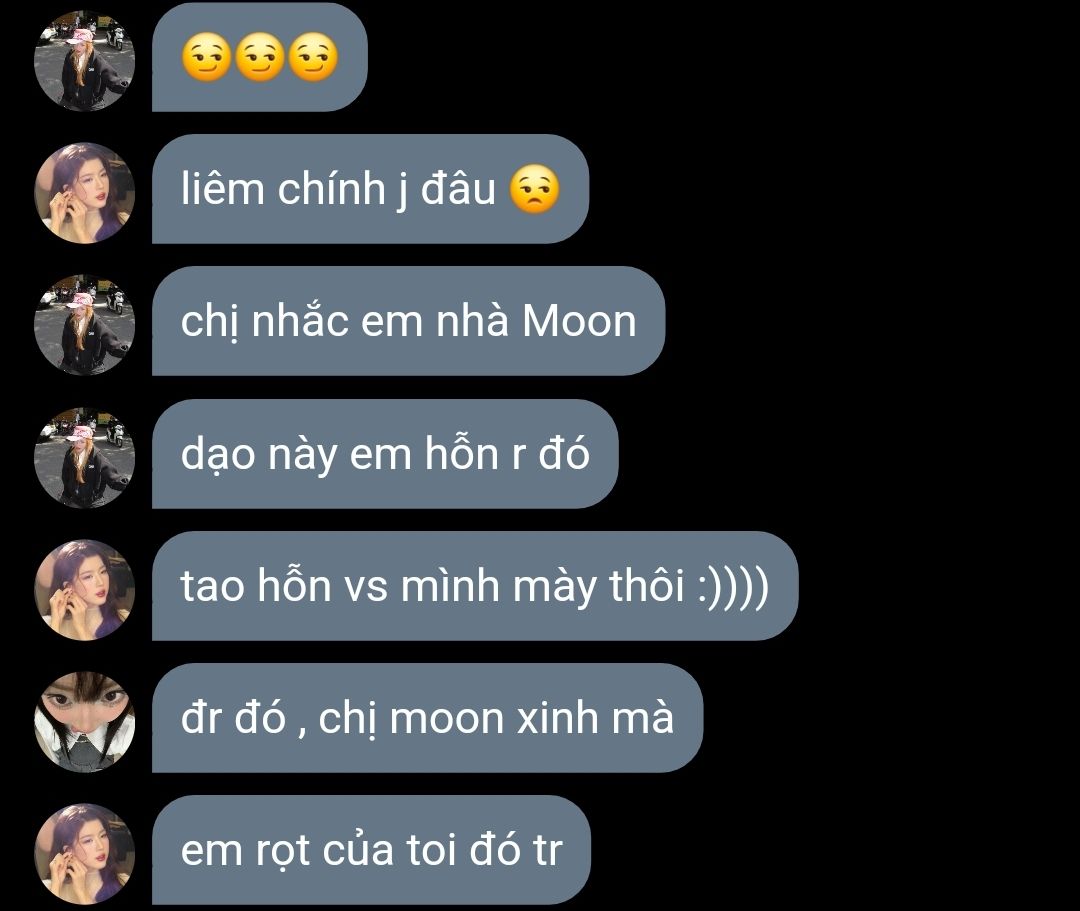Select message 'dạo này em hỗn r đó'
1080x911 pixels.
pos(385,454)
